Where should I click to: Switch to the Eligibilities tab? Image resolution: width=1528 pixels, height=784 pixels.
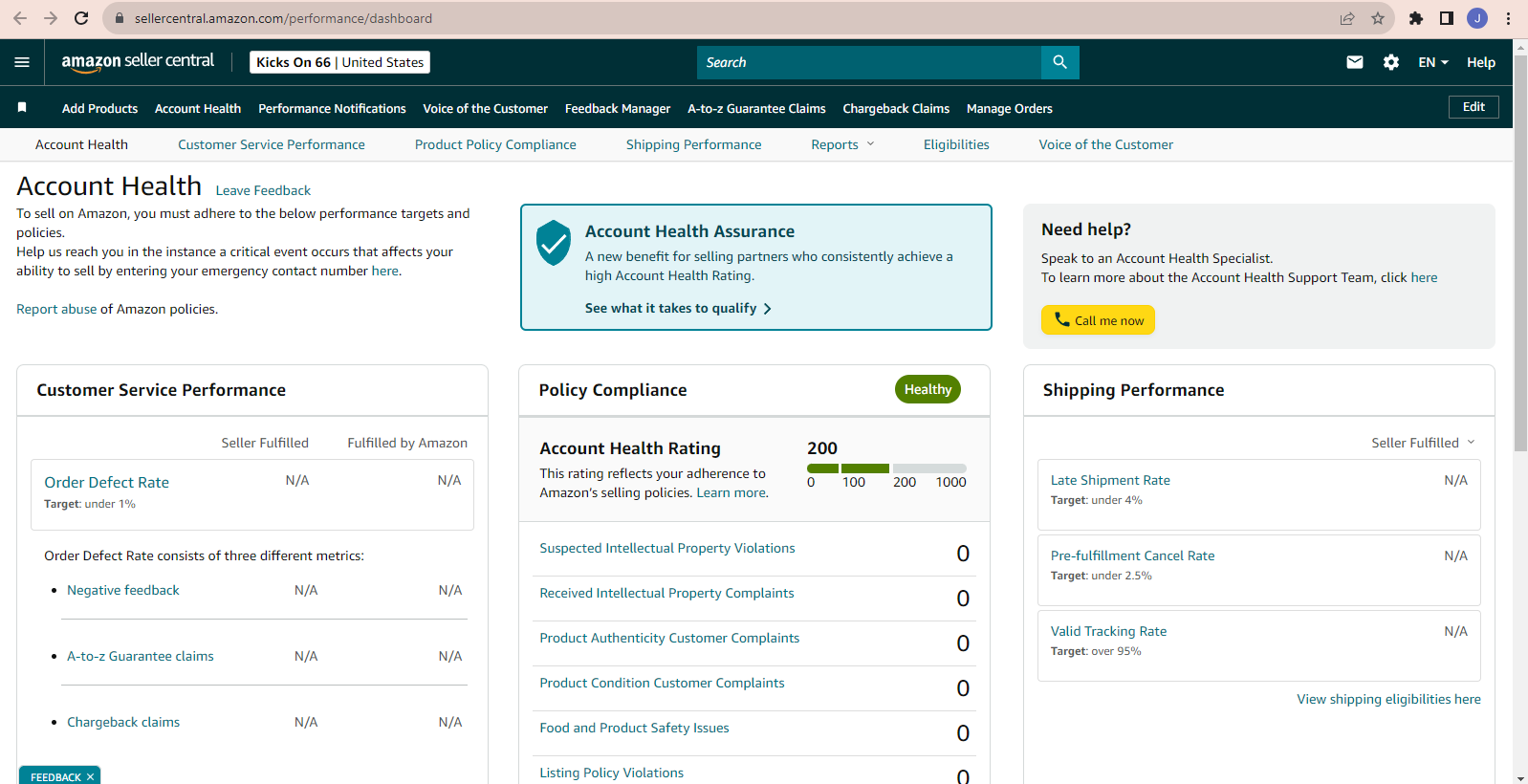(956, 144)
